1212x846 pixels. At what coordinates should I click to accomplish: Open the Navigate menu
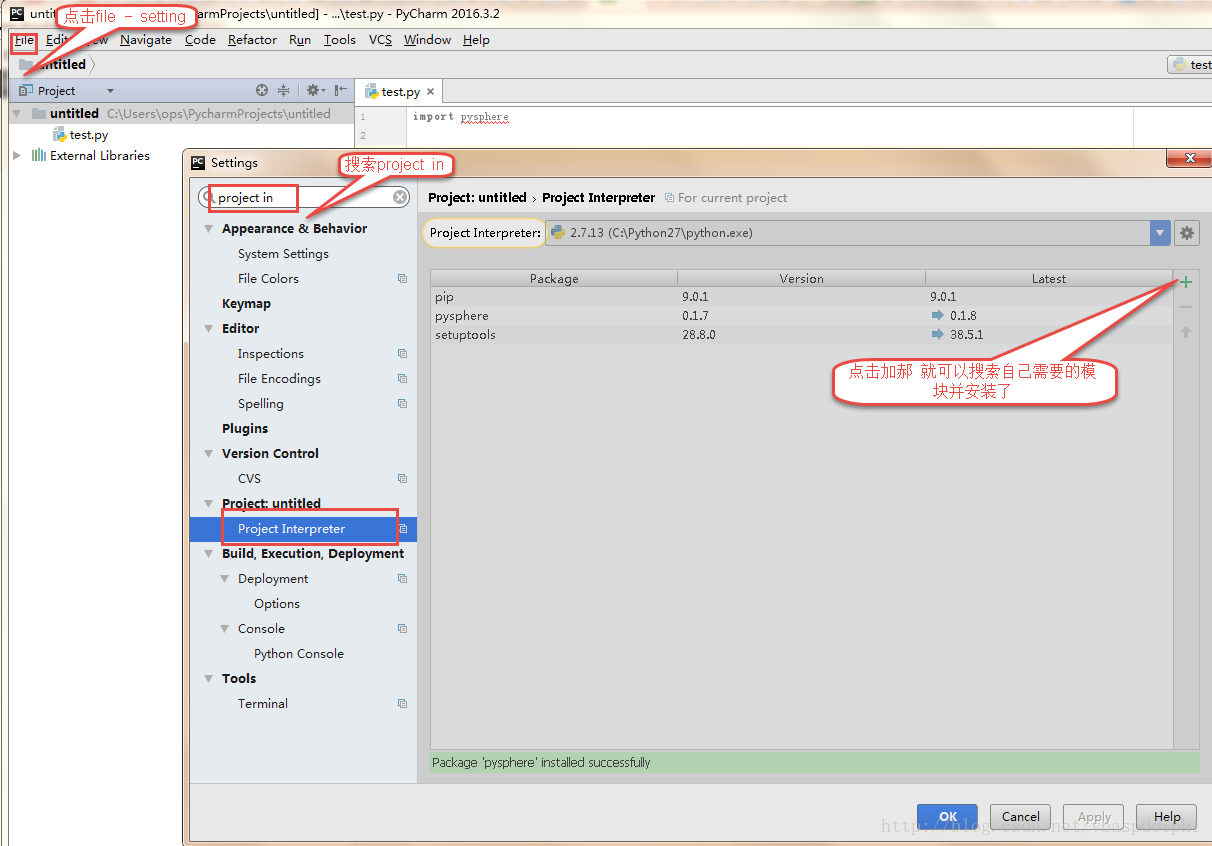pos(146,40)
